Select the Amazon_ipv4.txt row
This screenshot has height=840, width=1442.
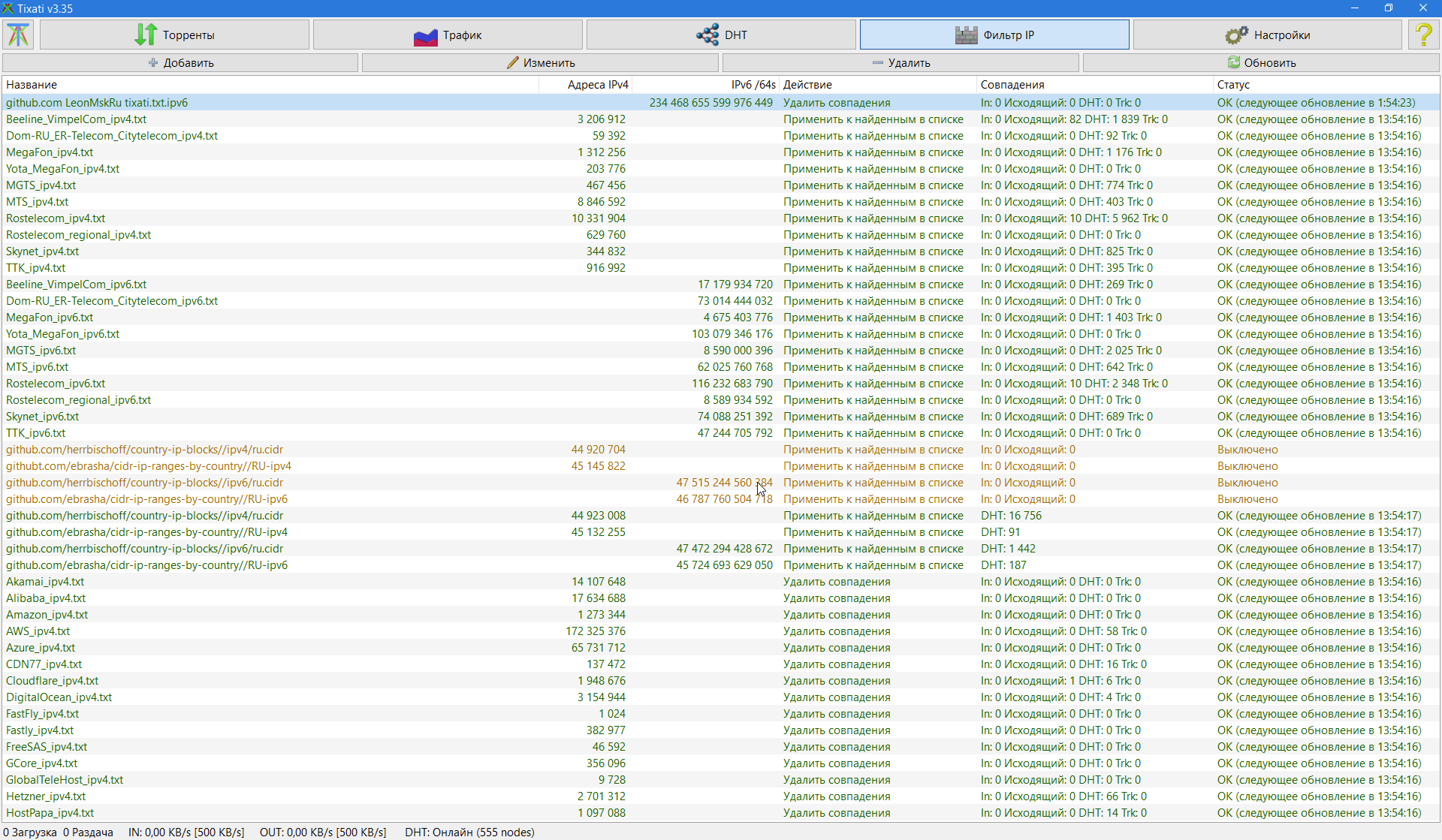(x=721, y=615)
